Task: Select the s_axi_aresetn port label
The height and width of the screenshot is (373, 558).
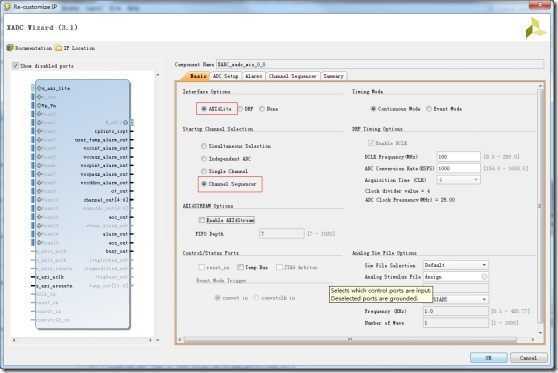Action: point(54,286)
